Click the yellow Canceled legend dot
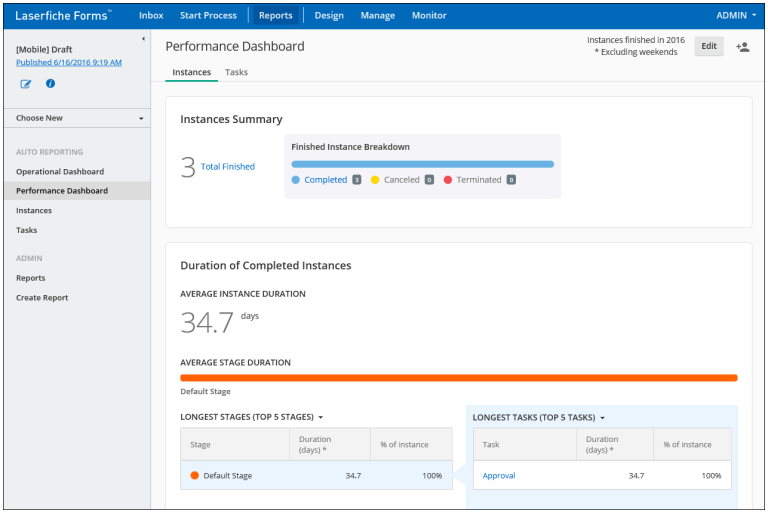This screenshot has width=768, height=512. click(x=375, y=180)
